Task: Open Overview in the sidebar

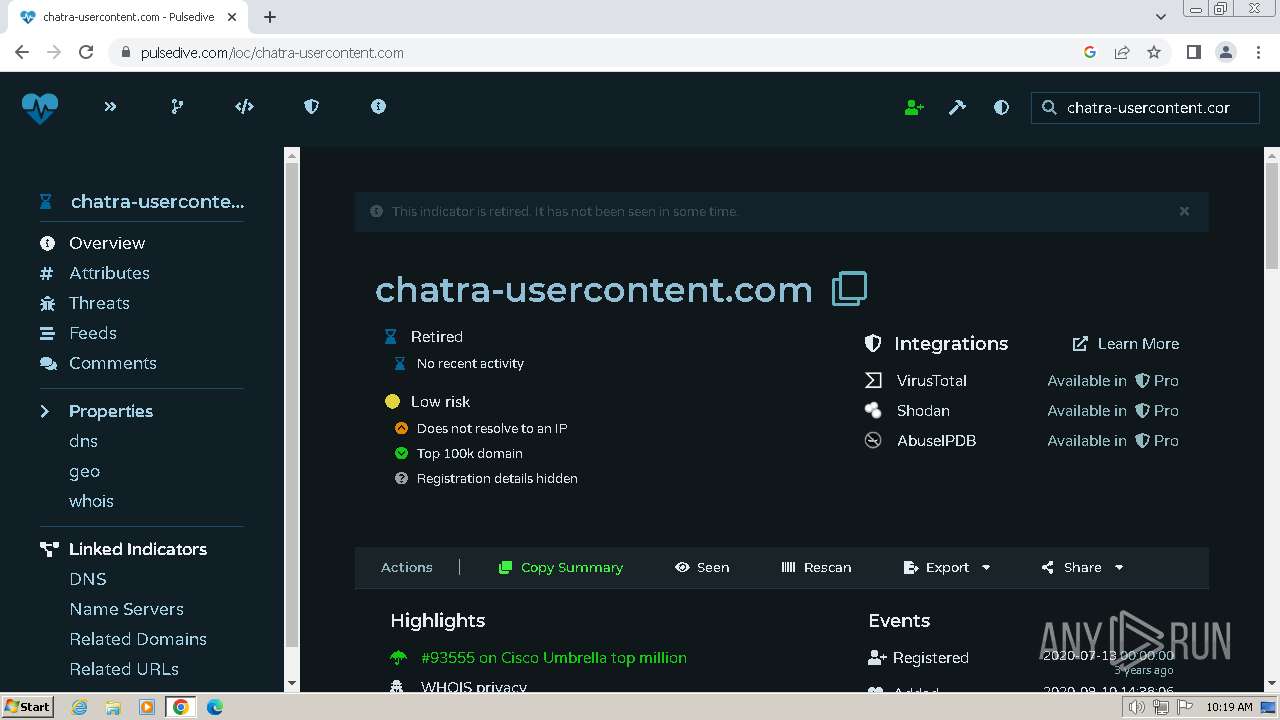Action: point(107,243)
